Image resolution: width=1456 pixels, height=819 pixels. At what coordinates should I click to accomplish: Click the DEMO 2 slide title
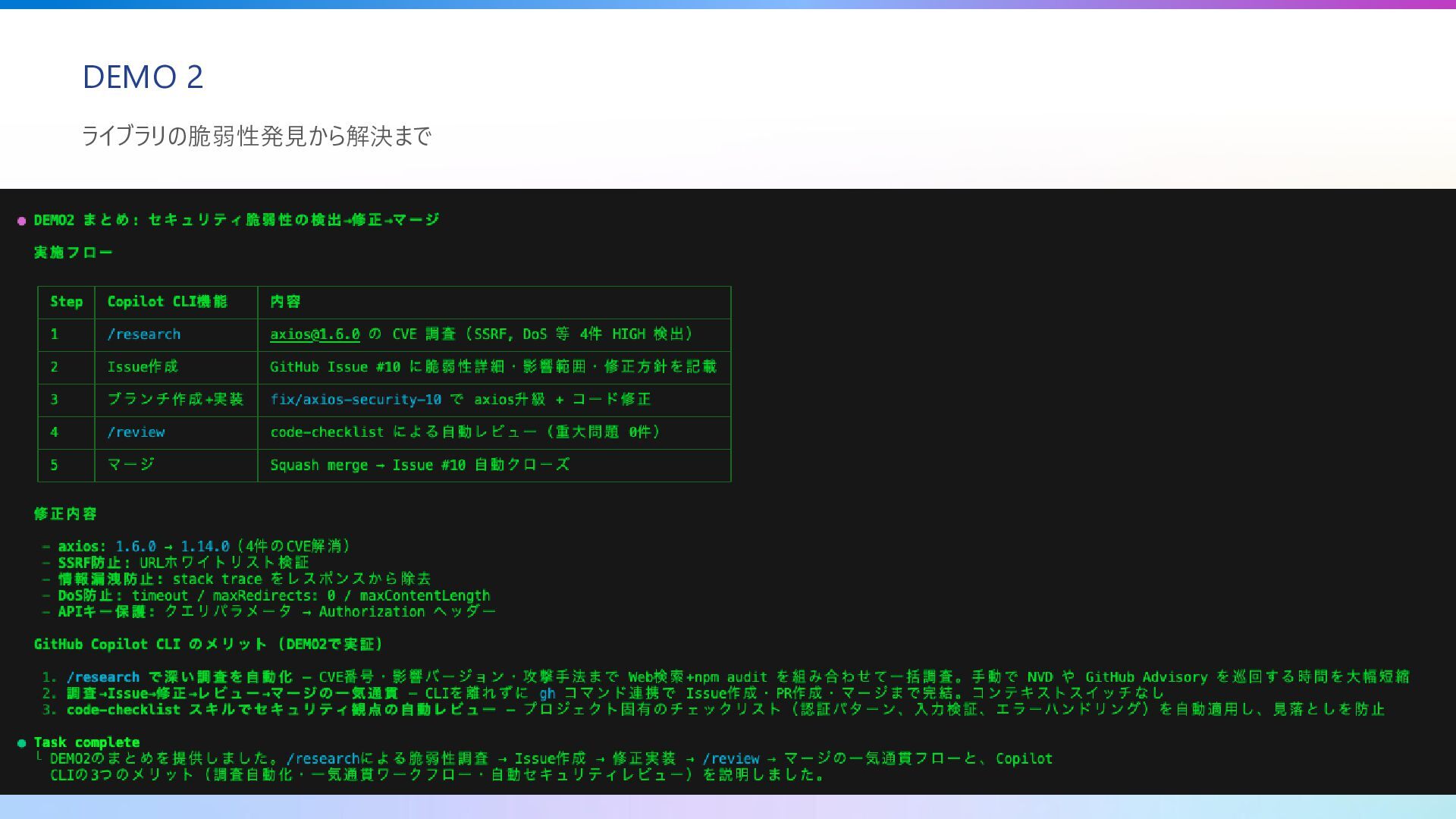click(143, 77)
